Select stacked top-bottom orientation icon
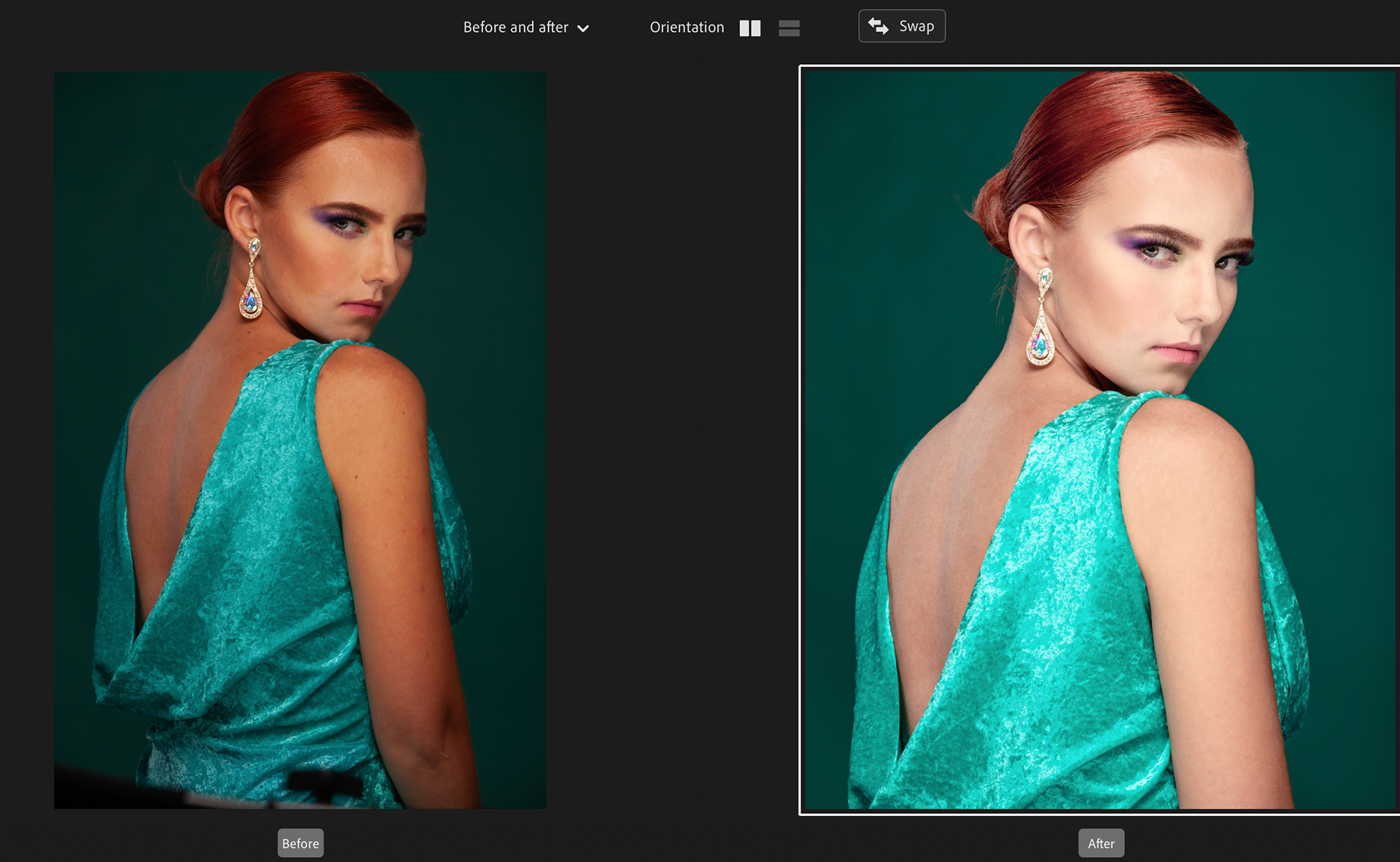Viewport: 1400px width, 862px height. coord(789,28)
